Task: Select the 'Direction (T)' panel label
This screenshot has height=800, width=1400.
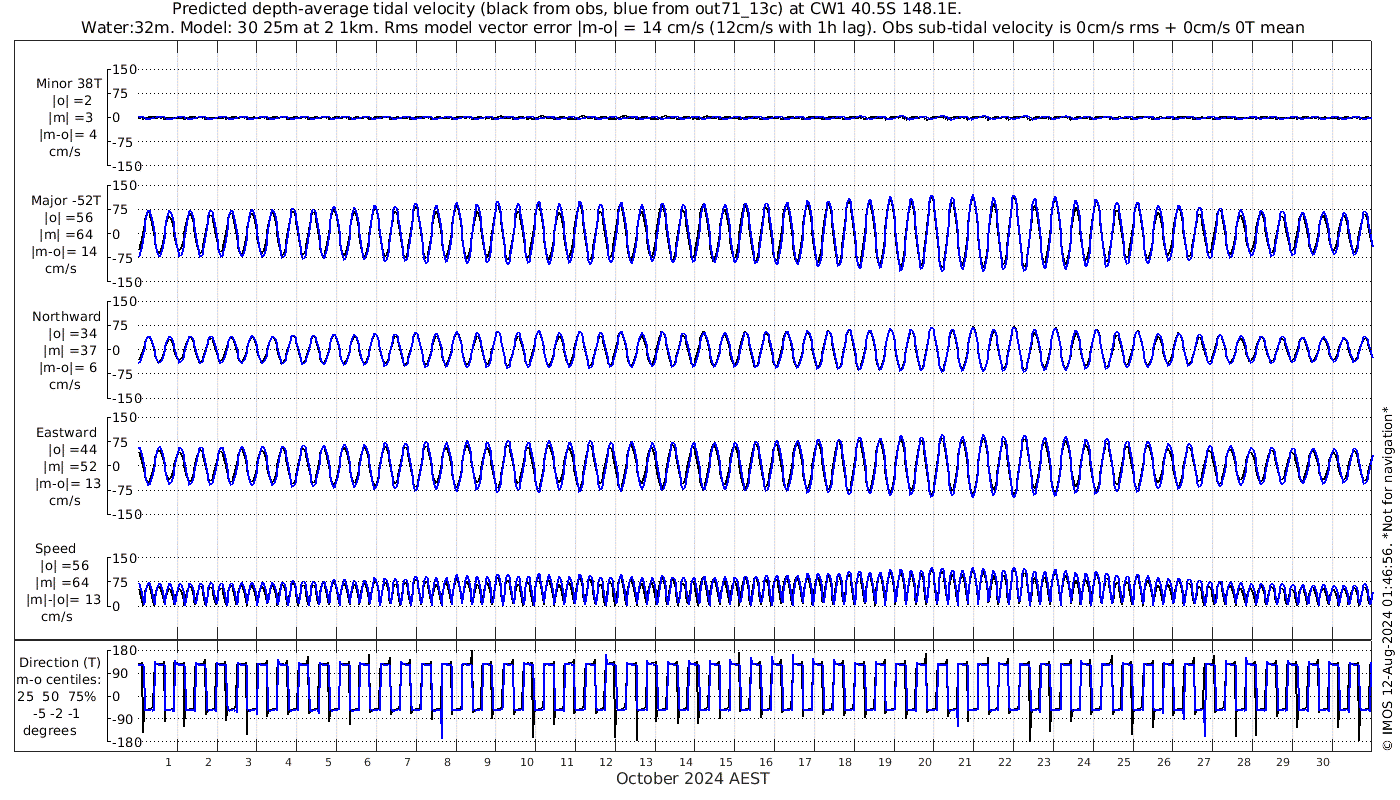Action: coord(61,663)
